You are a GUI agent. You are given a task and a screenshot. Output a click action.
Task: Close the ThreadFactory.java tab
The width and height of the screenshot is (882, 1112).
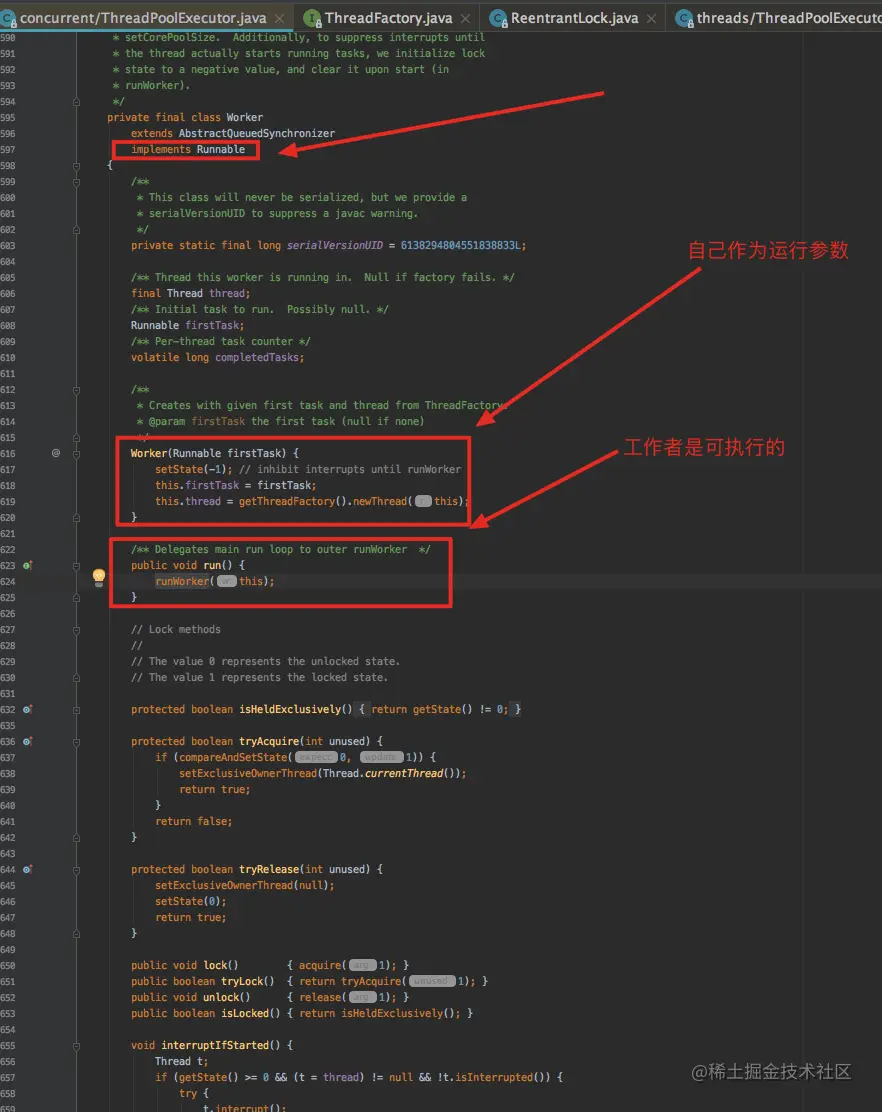click(465, 18)
